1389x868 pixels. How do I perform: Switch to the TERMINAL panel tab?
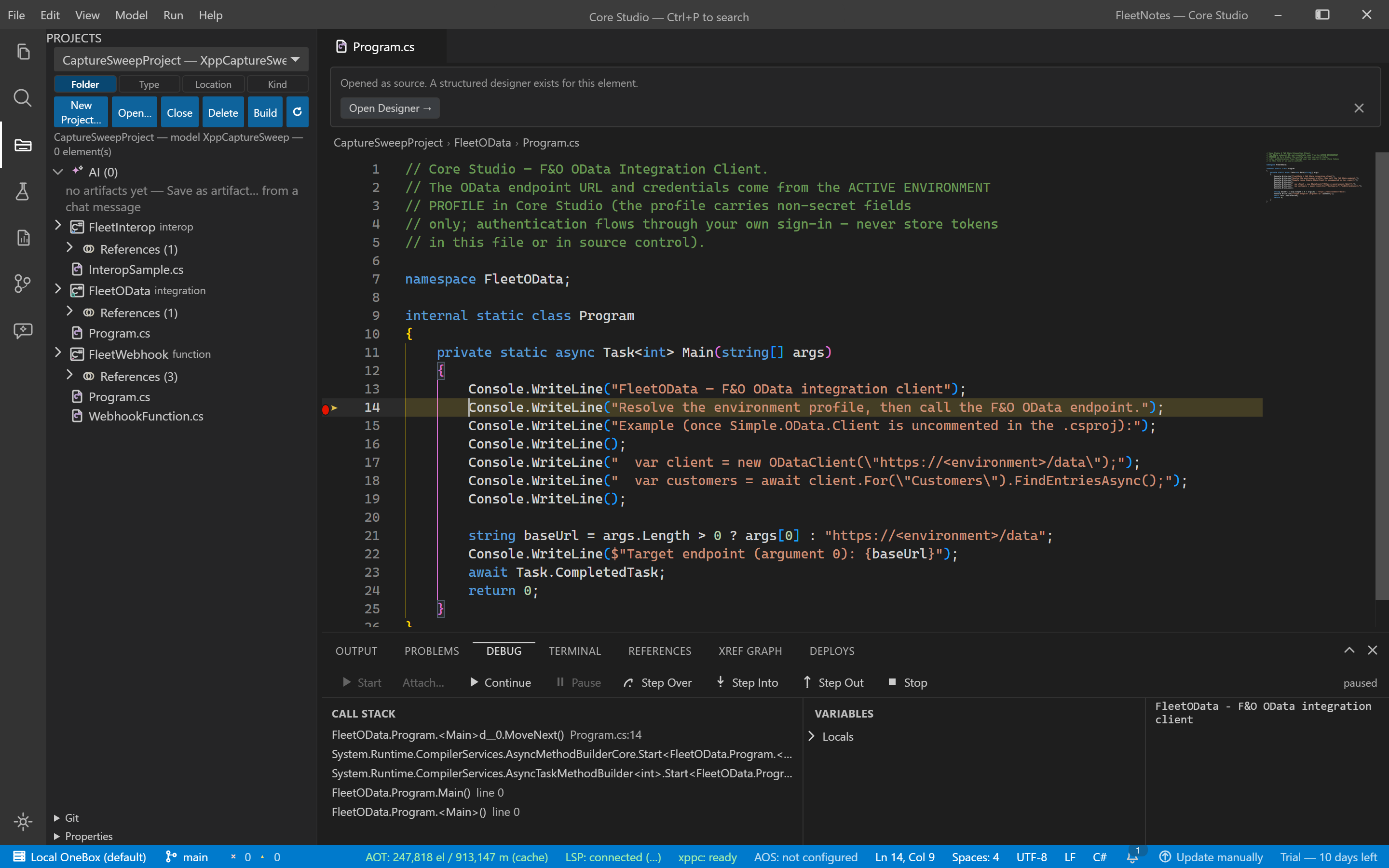tap(574, 651)
